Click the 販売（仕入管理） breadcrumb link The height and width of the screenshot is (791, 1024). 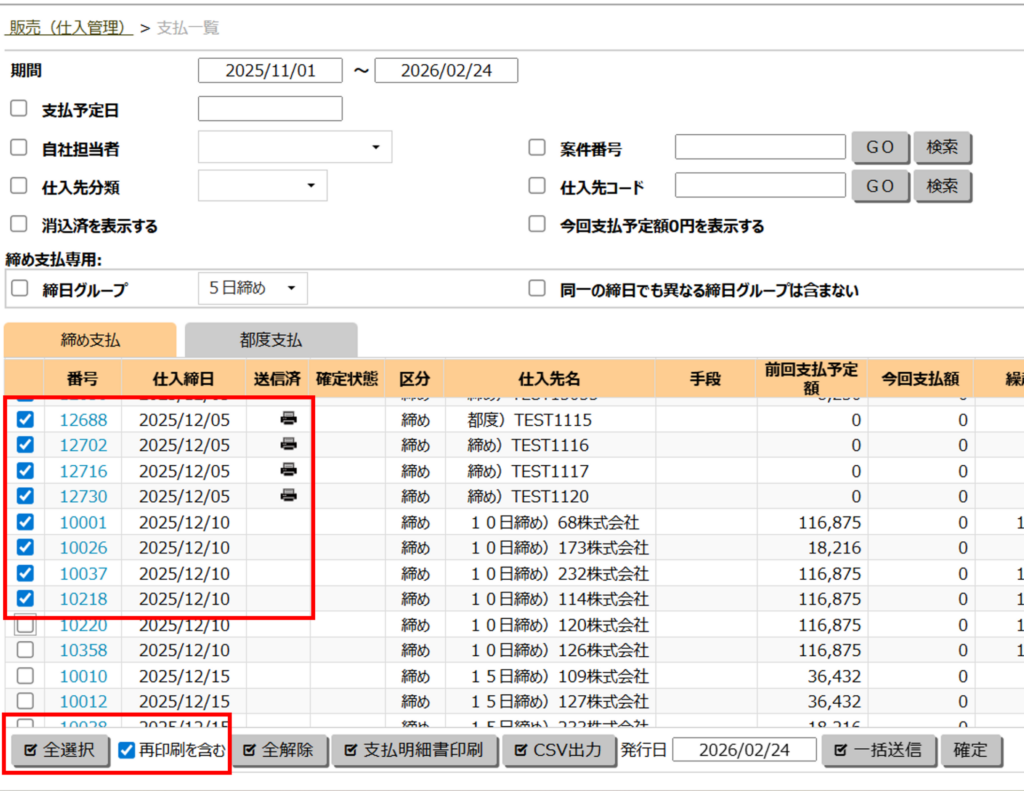[70, 28]
